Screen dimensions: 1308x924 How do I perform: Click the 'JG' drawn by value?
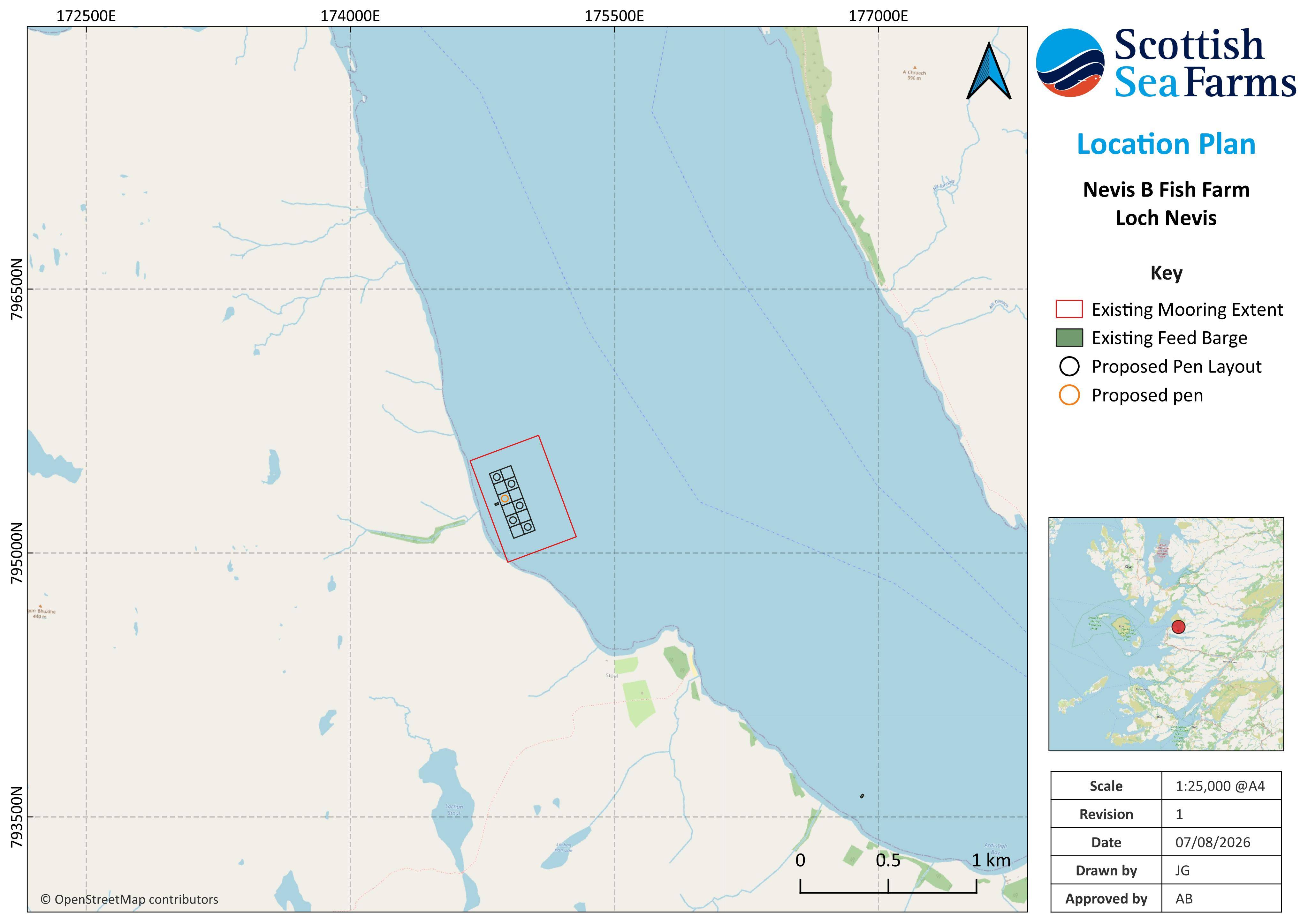click(x=1182, y=870)
